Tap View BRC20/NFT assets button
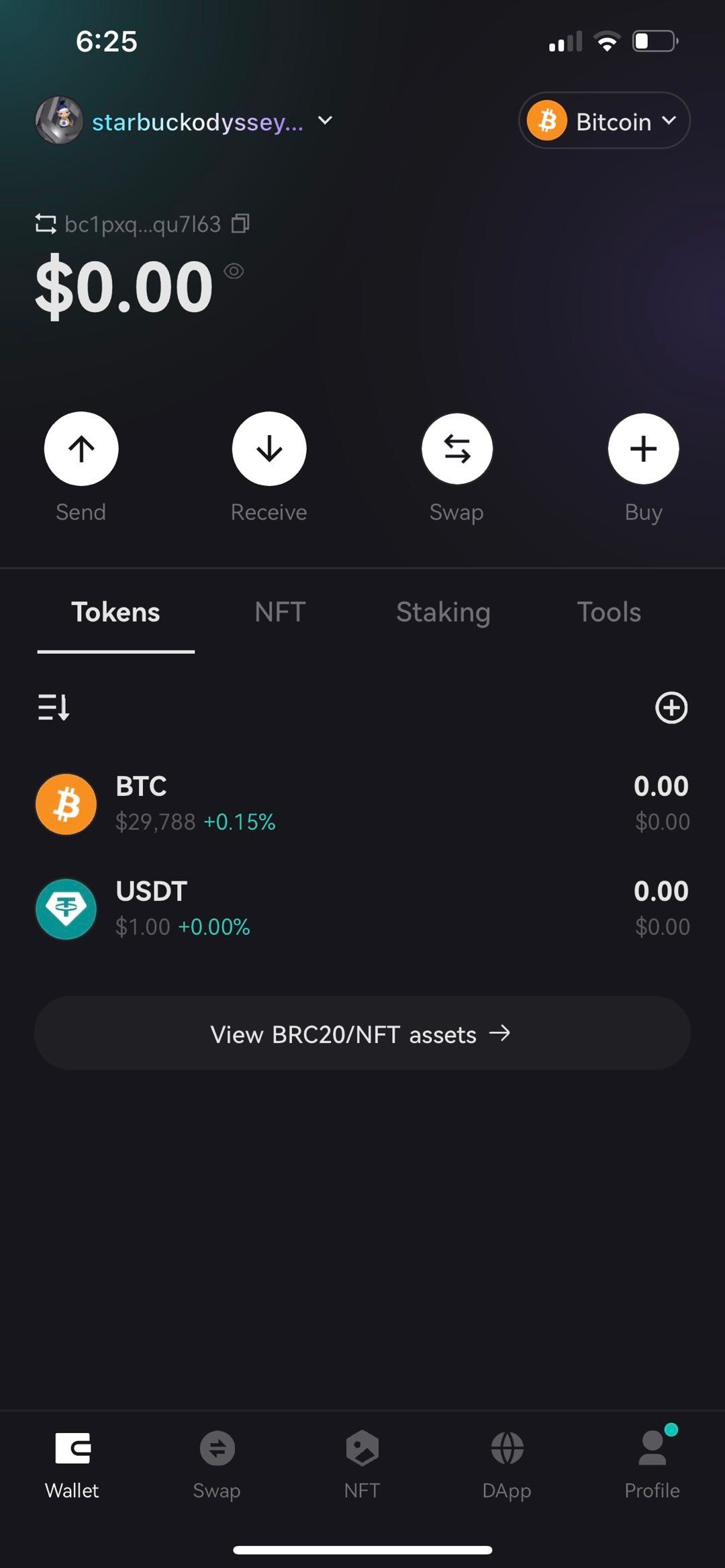The width and height of the screenshot is (725, 1568). click(x=362, y=1033)
